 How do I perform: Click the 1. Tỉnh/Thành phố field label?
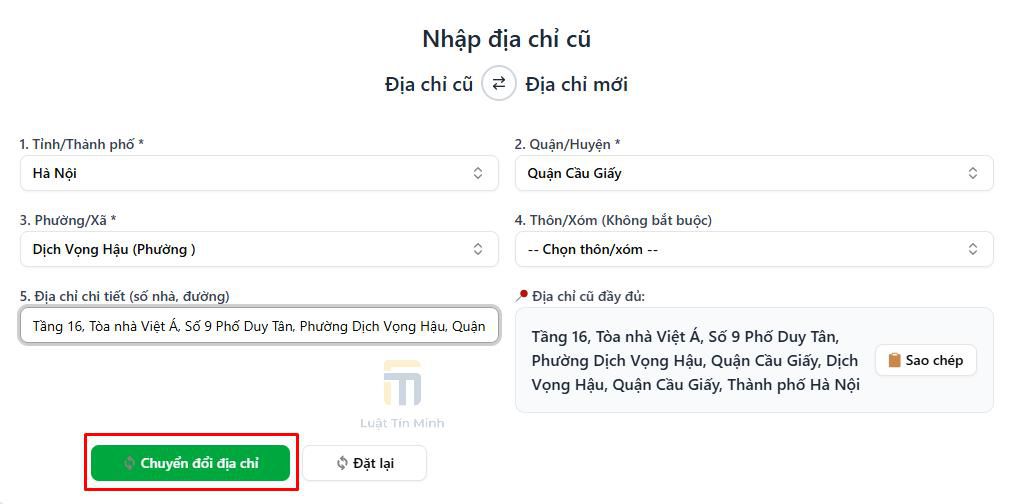(x=82, y=144)
